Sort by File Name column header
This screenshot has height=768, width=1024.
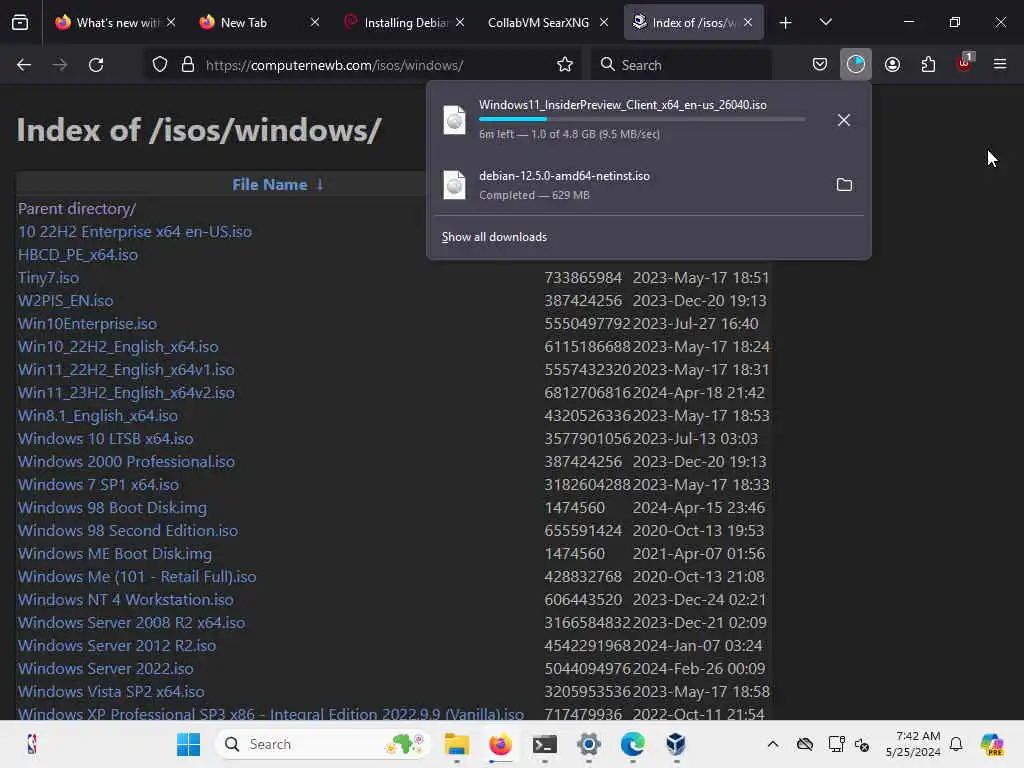pyautogui.click(x=278, y=185)
